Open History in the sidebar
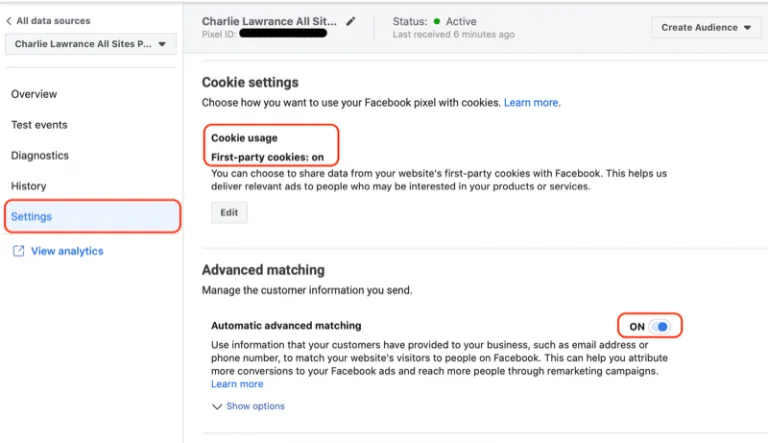The width and height of the screenshot is (768, 443). (x=29, y=186)
